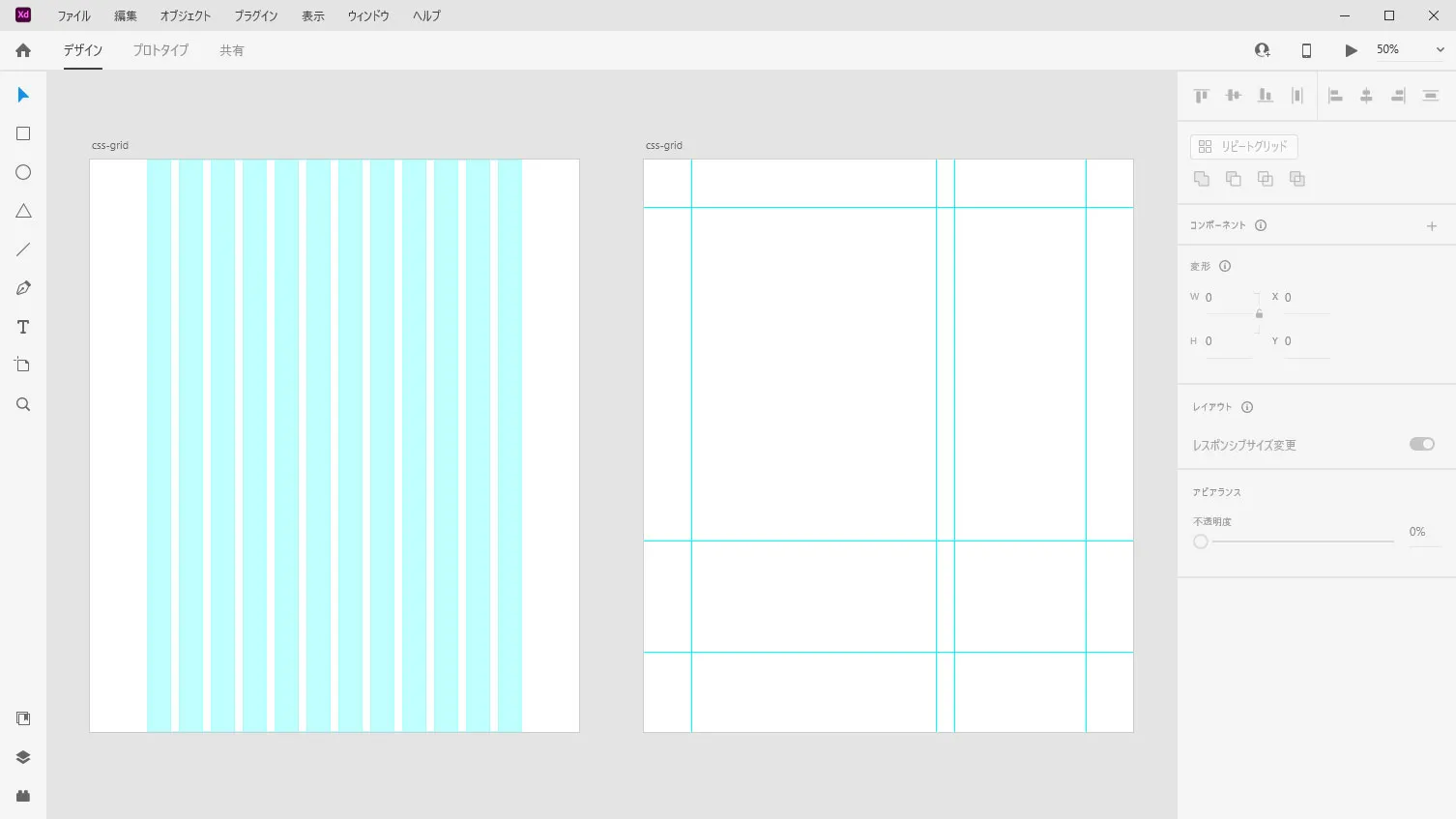
Task: Select the Rectangle tool
Action: point(22,132)
